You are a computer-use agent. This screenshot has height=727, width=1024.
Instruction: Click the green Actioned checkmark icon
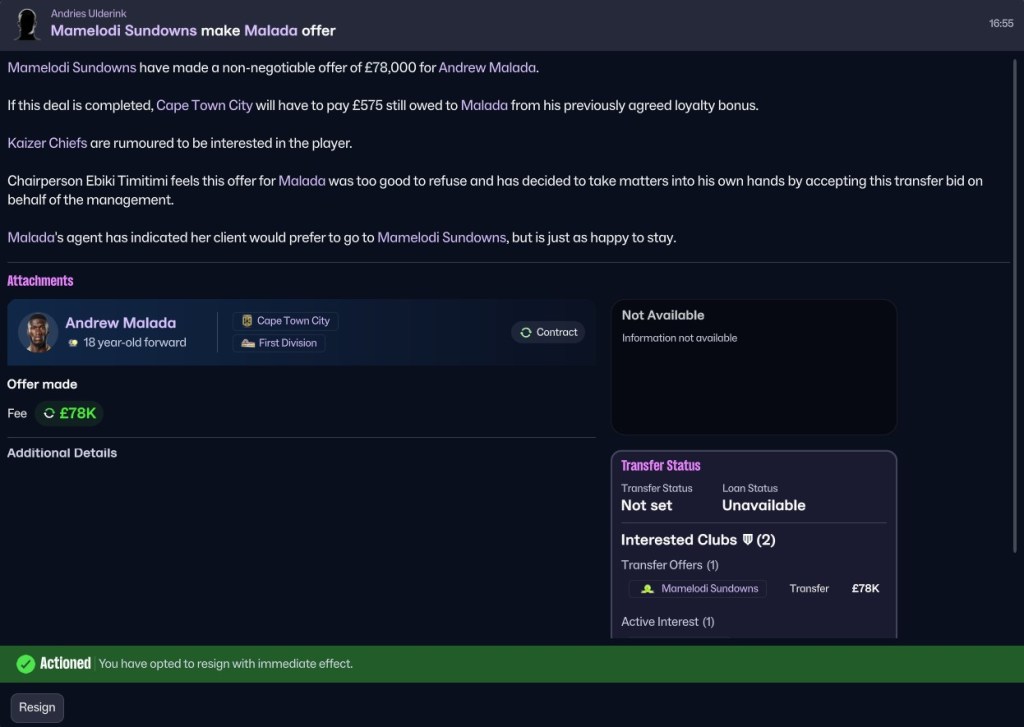(25, 664)
